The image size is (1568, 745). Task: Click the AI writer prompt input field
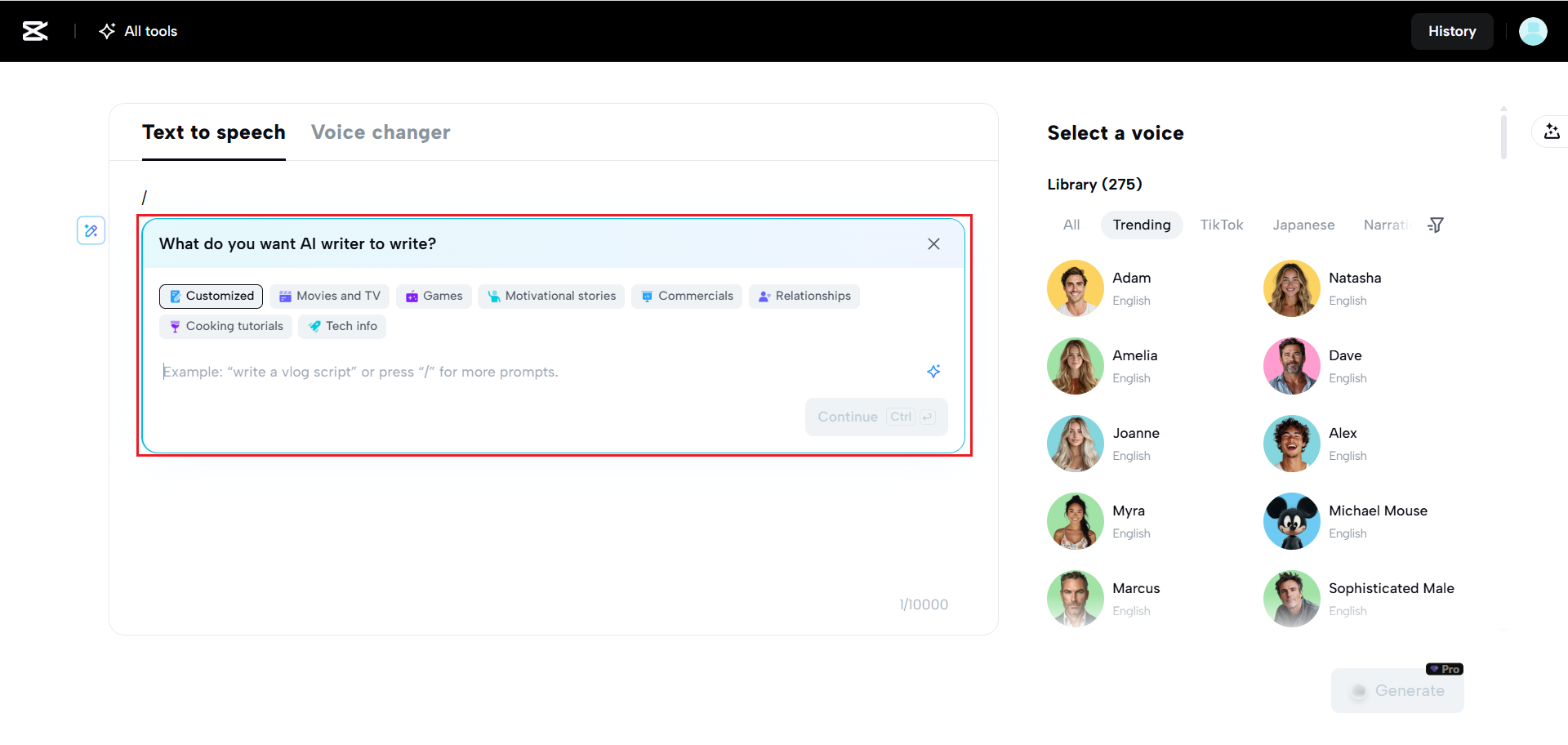coord(539,372)
